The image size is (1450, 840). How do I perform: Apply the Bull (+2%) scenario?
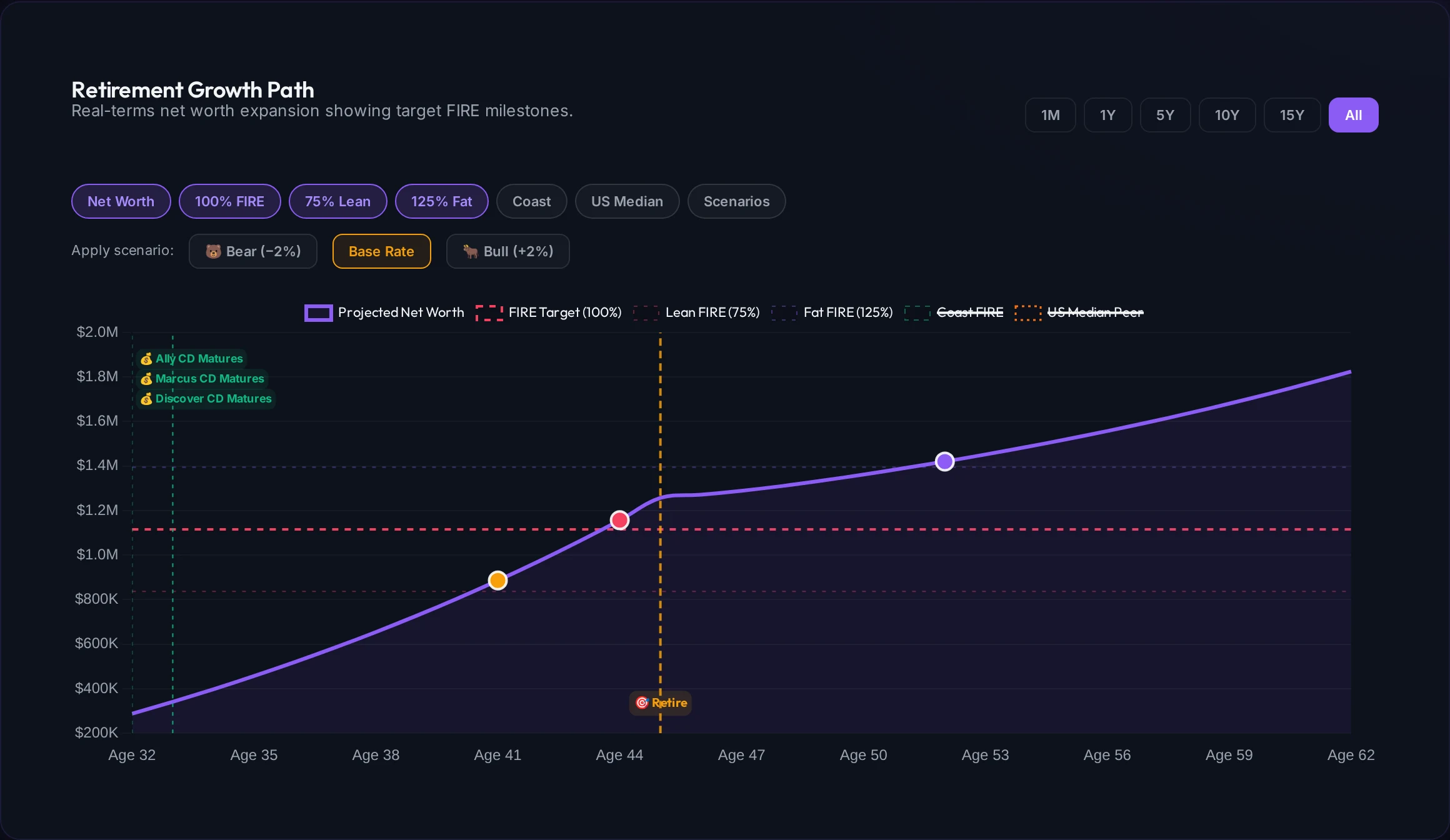[x=507, y=251]
